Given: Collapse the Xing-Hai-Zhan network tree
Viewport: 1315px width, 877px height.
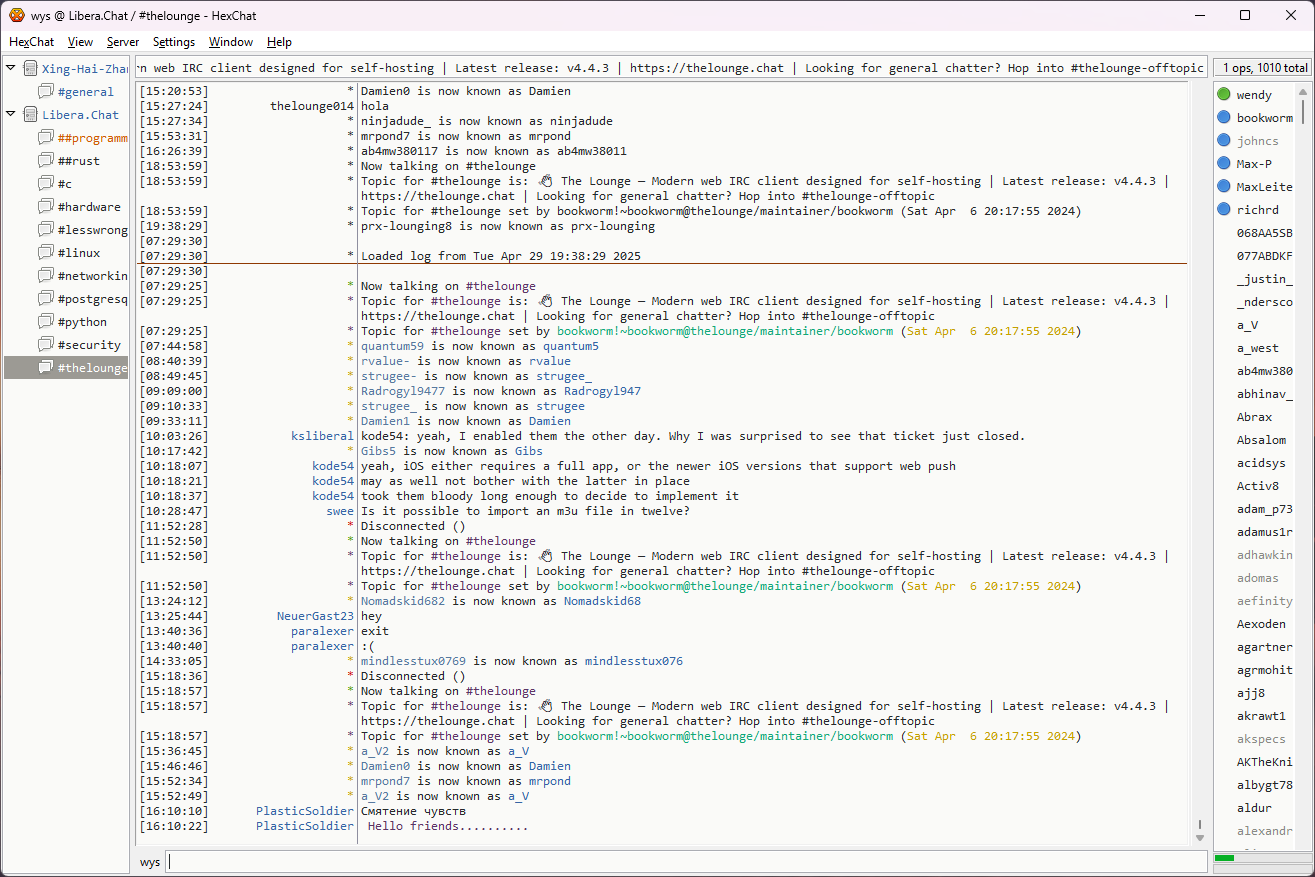Looking at the screenshot, I should [11, 68].
